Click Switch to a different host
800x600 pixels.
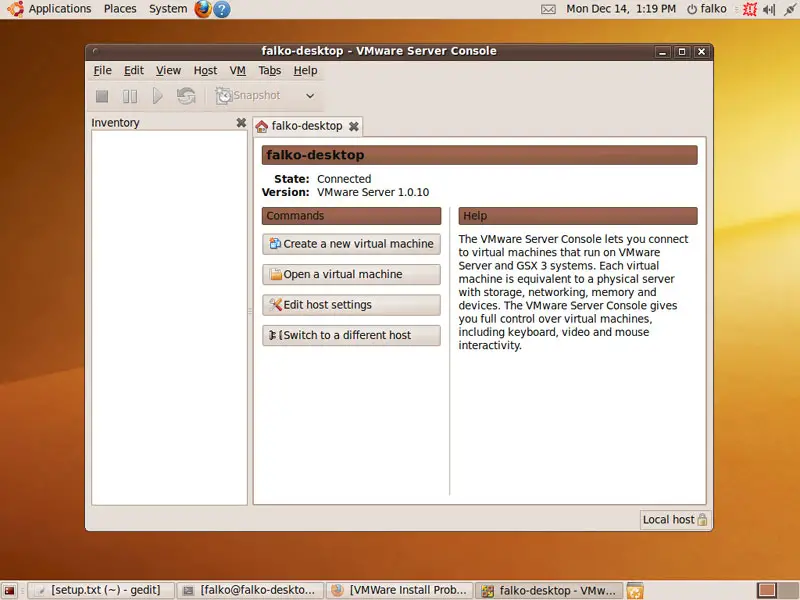tap(352, 335)
